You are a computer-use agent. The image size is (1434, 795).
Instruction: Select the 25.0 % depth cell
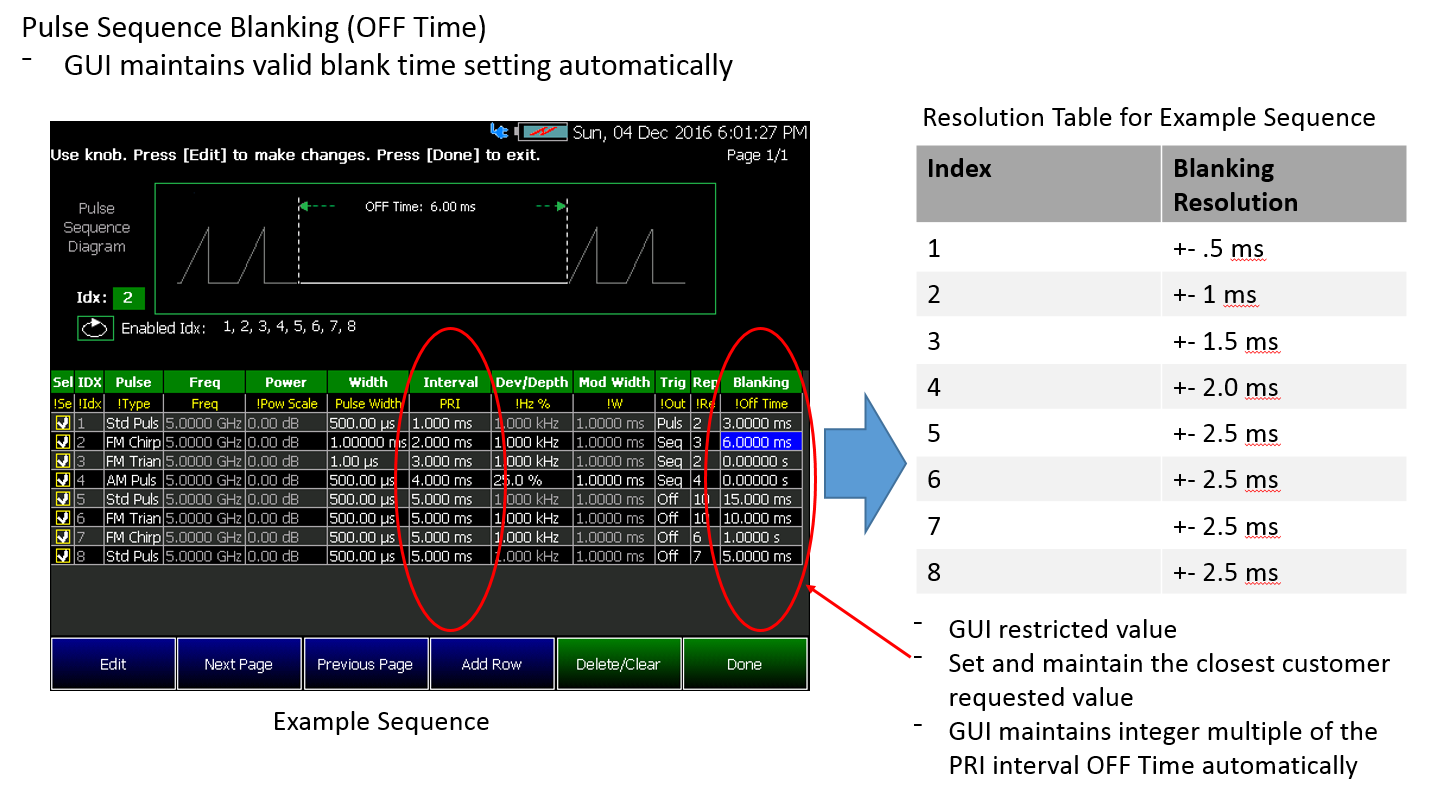pos(533,480)
